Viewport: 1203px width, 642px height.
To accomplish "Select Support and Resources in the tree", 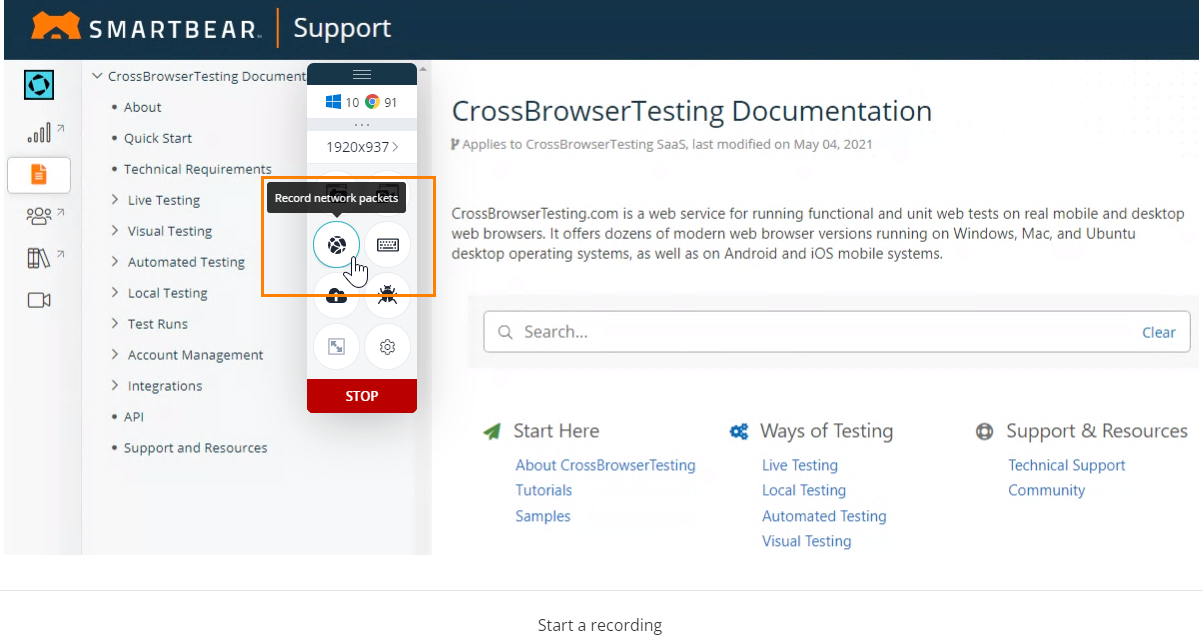I will (195, 448).
